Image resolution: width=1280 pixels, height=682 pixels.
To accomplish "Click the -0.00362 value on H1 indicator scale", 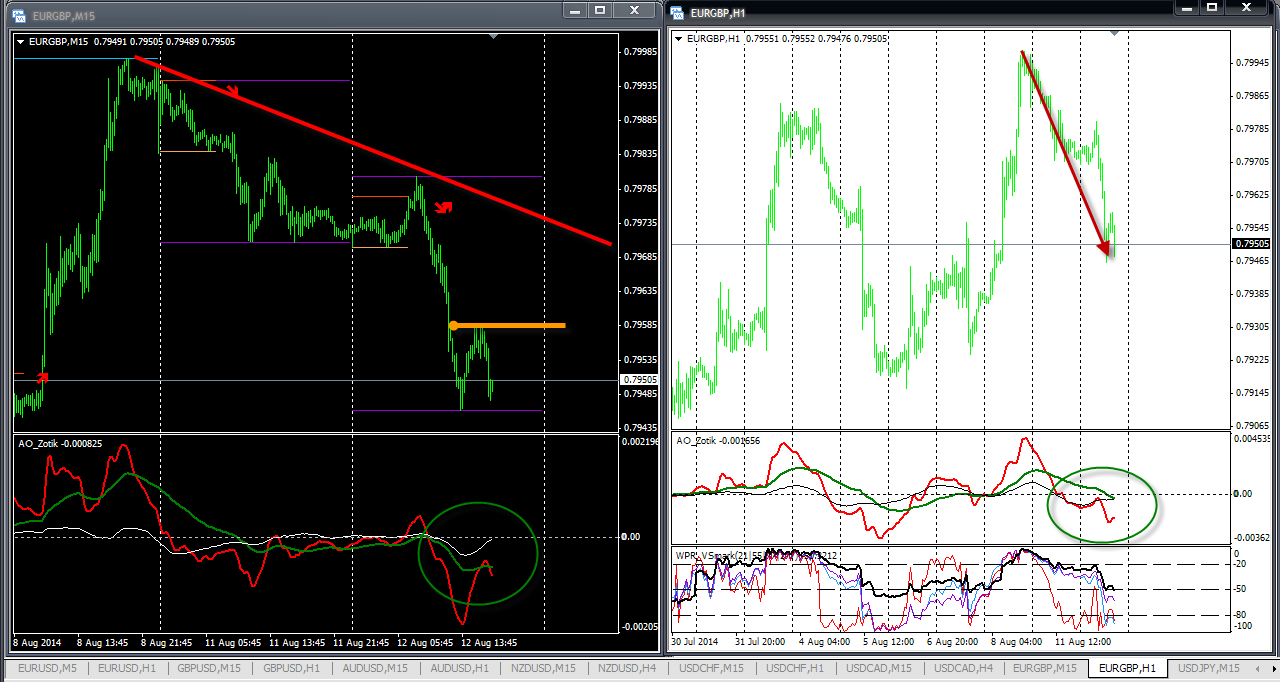I will click(1254, 538).
